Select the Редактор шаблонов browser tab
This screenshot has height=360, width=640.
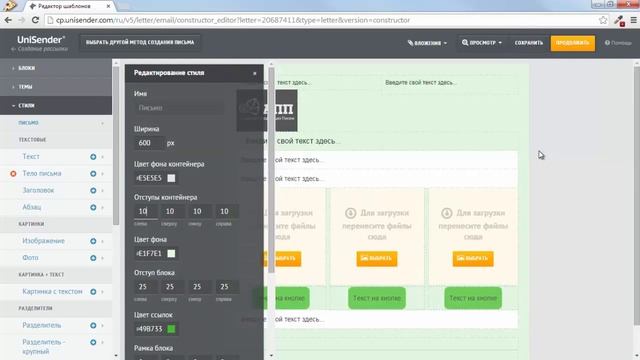tap(69, 6)
